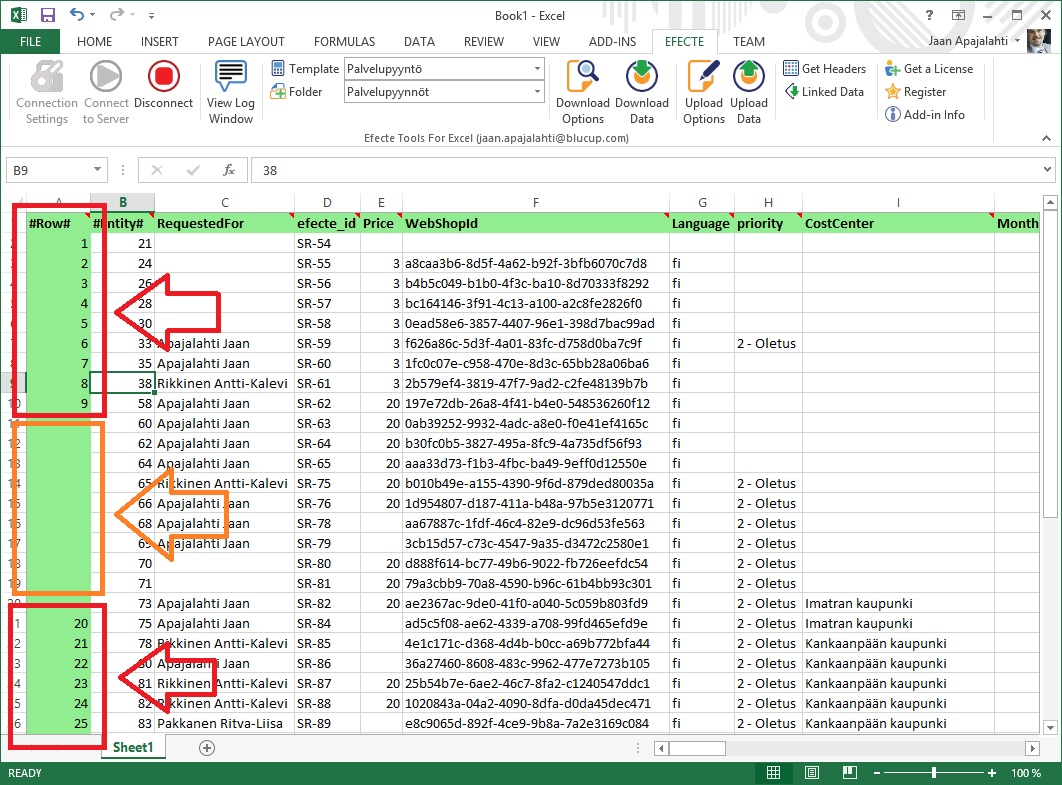Click the Undo icon
The image size is (1062, 785).
pos(77,14)
